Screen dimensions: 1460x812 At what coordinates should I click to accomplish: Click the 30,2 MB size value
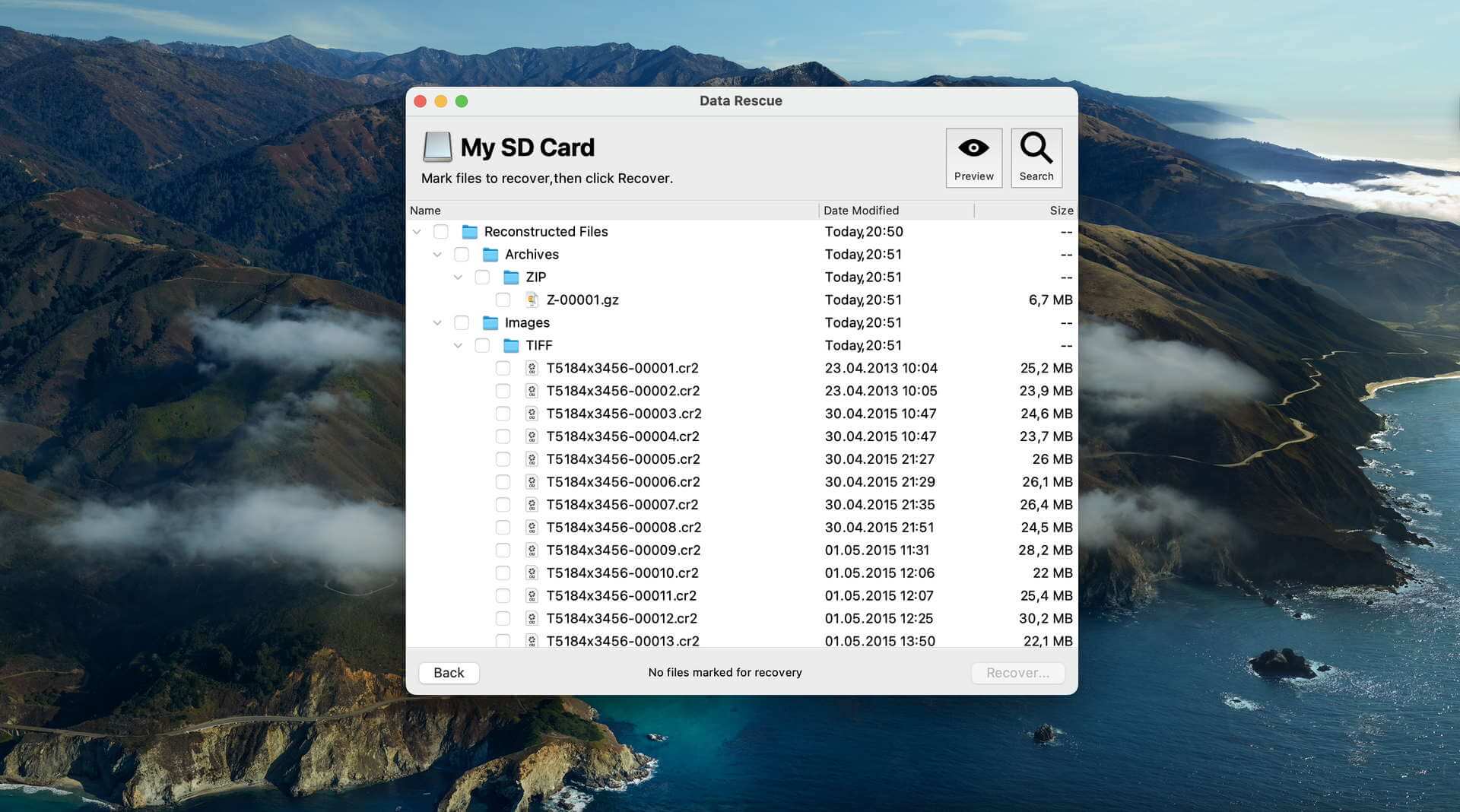1046,619
